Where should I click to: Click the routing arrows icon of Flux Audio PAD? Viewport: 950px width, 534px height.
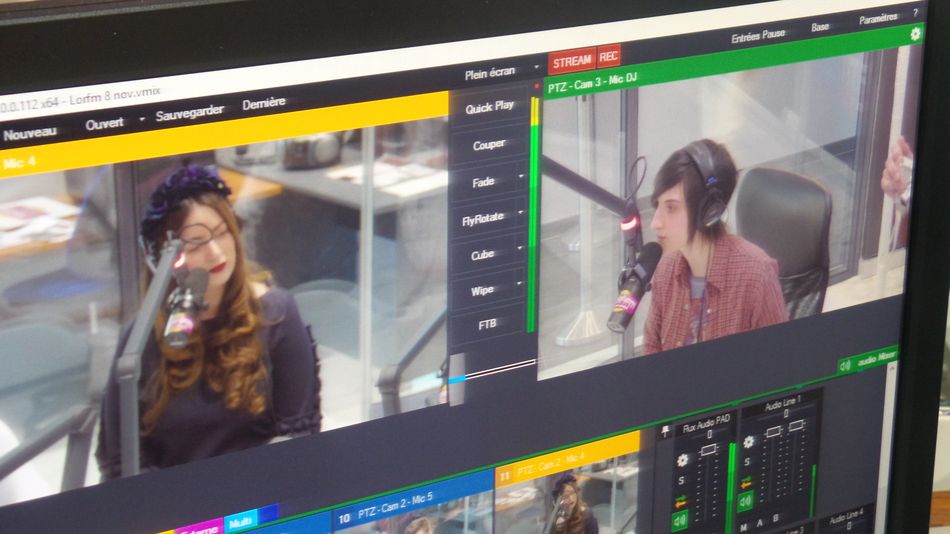(680, 501)
